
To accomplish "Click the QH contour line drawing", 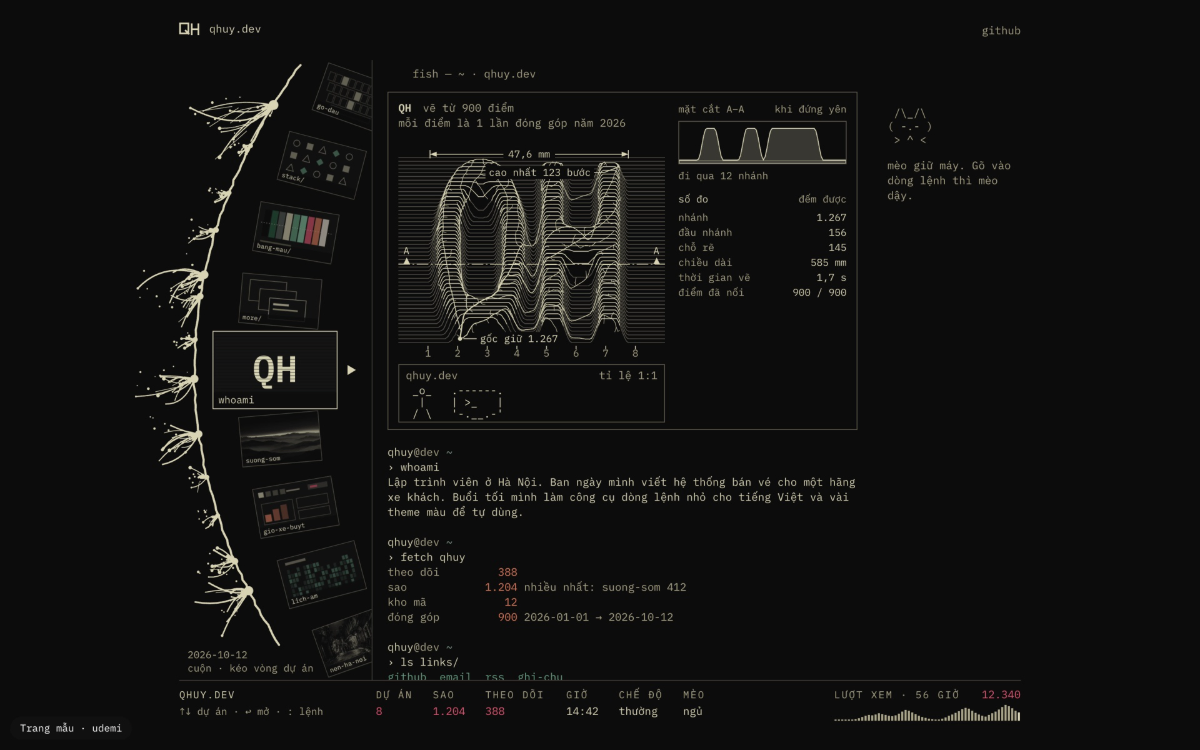I will point(531,248).
